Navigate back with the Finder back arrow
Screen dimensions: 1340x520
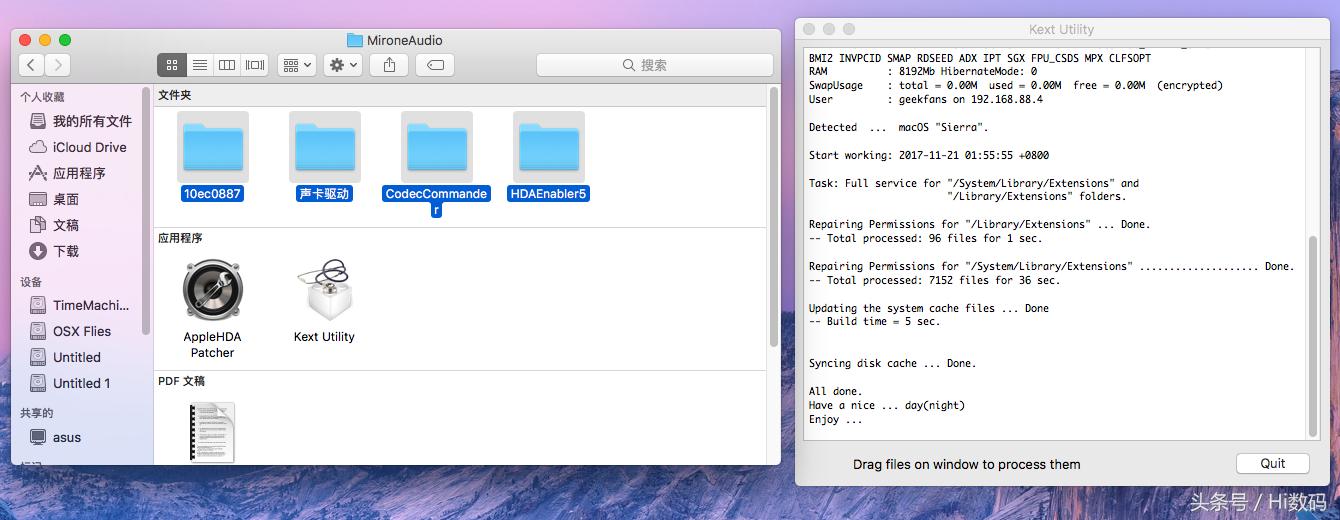tap(32, 65)
